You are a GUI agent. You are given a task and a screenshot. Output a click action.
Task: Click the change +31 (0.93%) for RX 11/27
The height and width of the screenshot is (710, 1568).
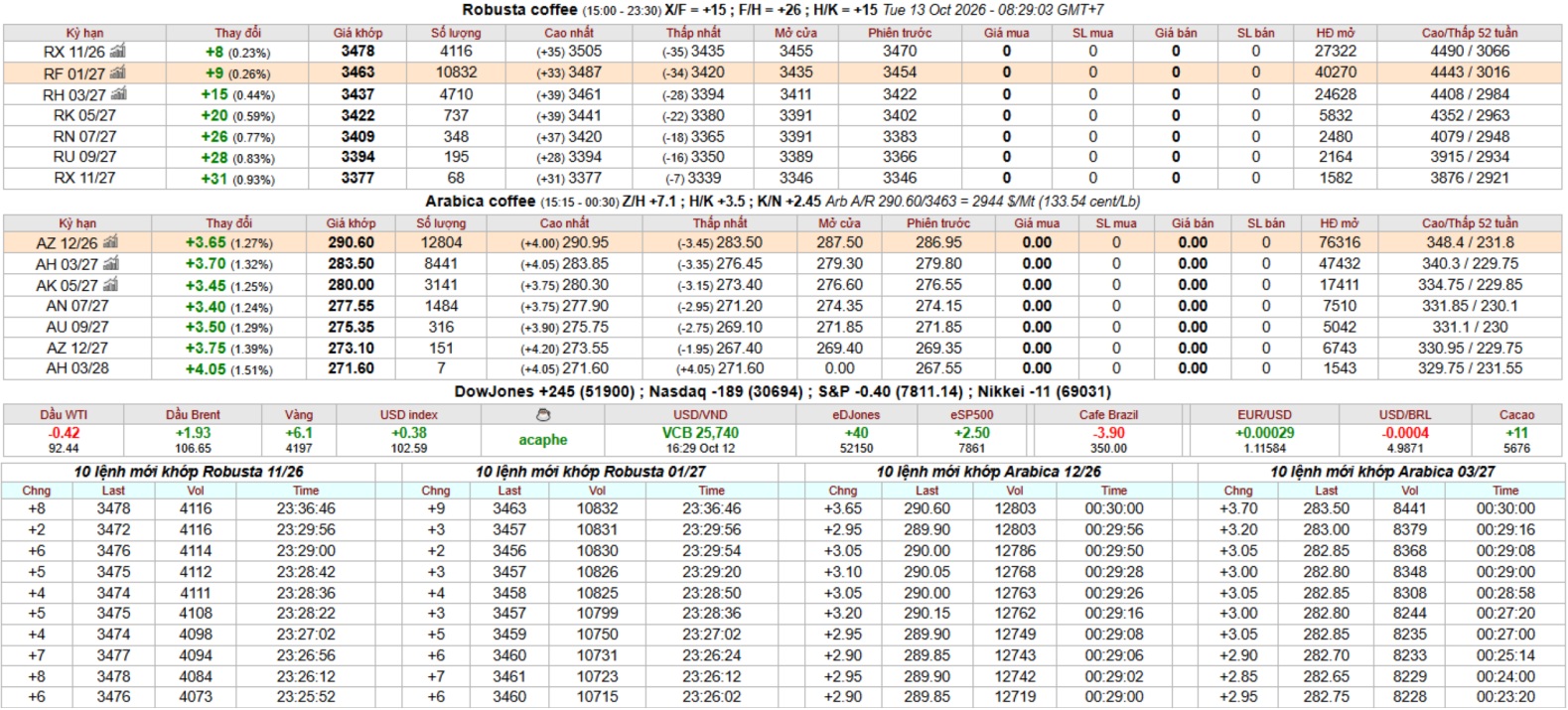(237, 179)
